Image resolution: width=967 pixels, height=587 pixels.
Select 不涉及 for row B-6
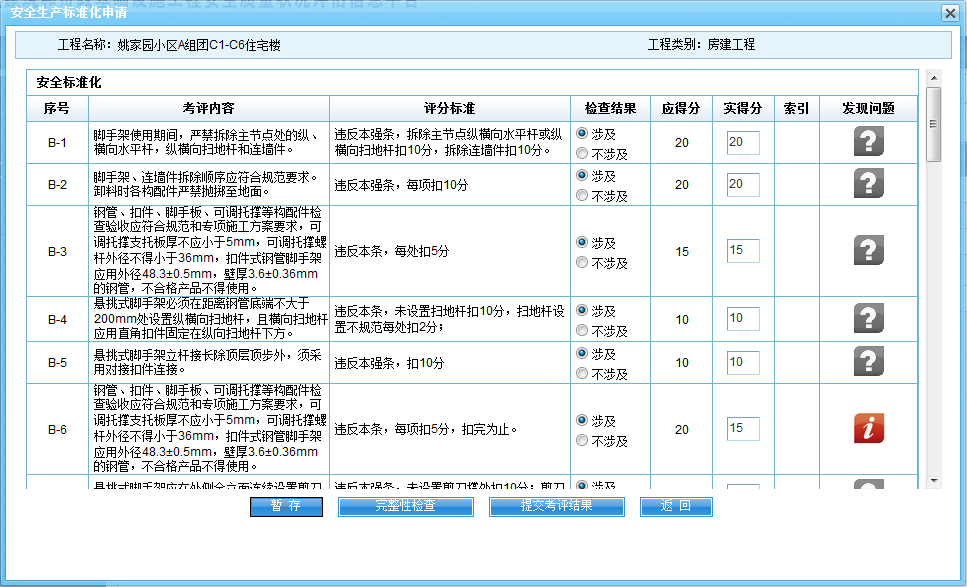(582, 441)
